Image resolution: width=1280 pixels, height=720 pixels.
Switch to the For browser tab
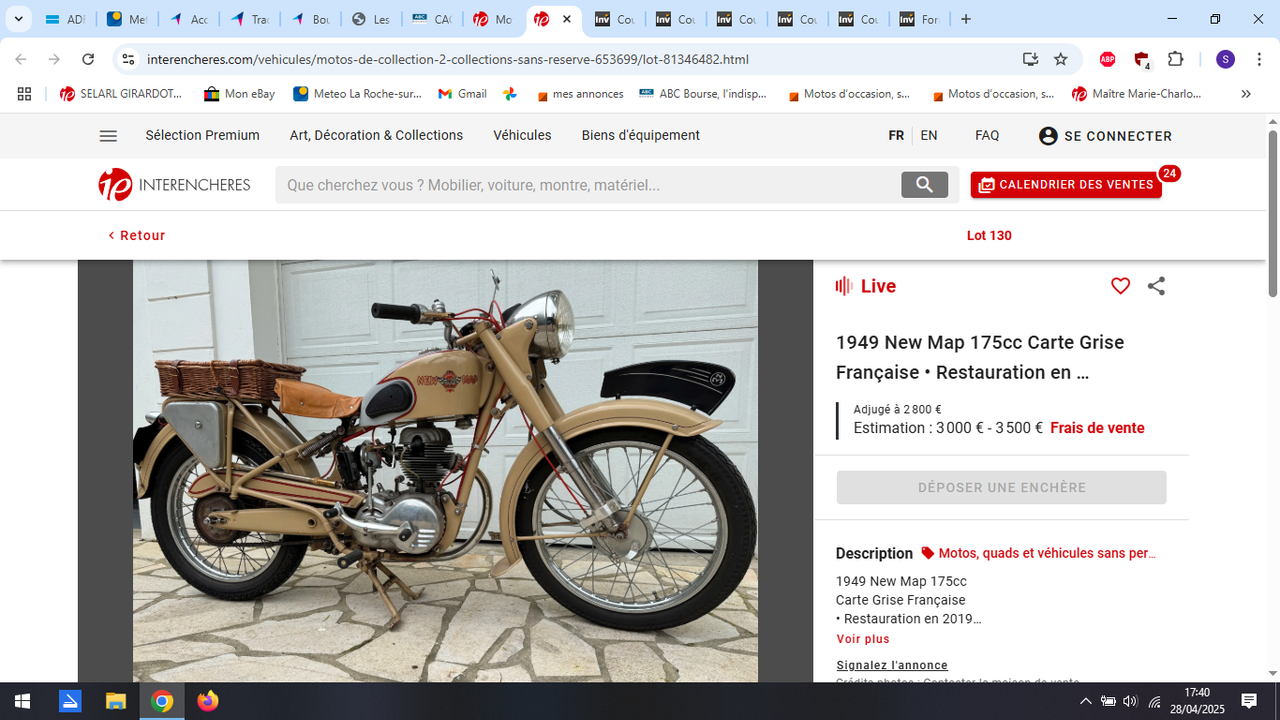pos(918,19)
